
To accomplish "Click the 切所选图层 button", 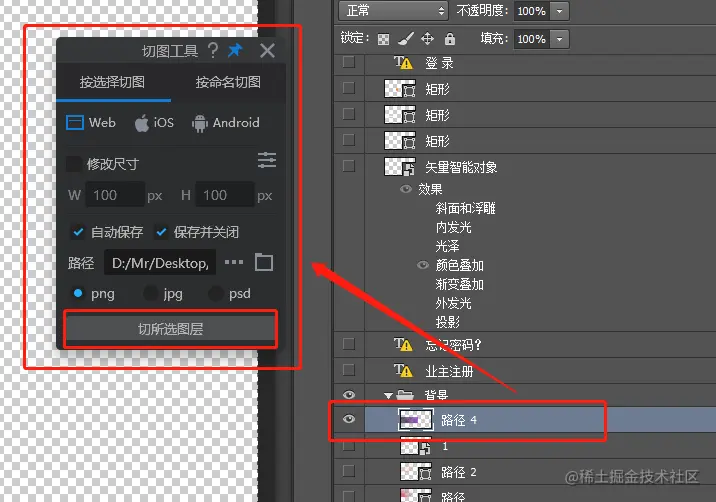I will [171, 329].
